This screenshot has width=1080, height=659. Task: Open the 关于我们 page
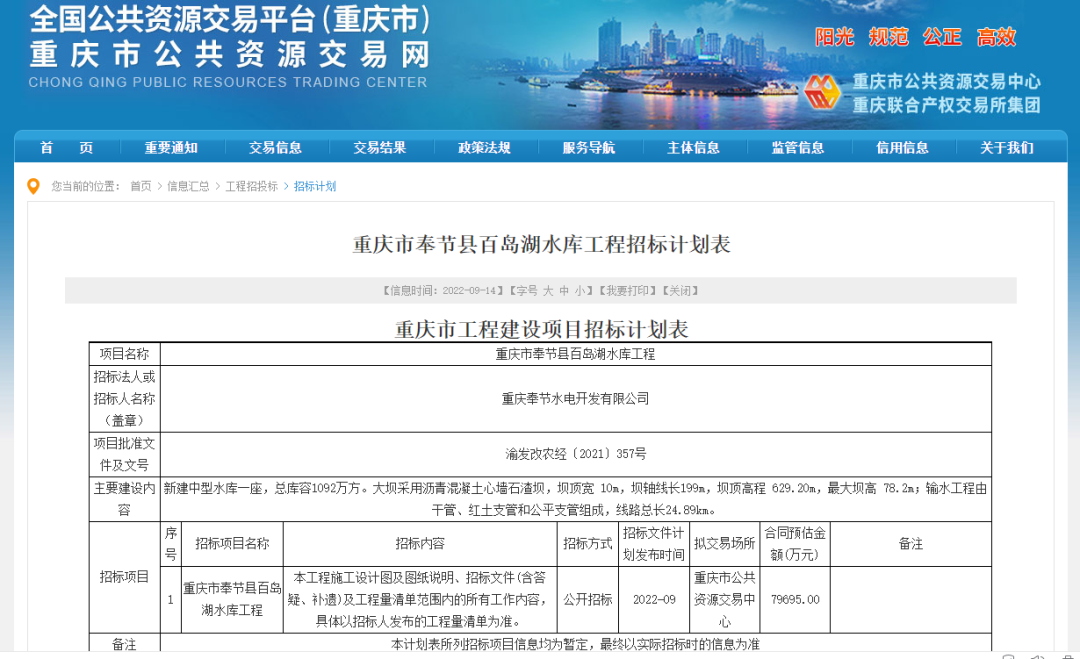[x=1007, y=148]
